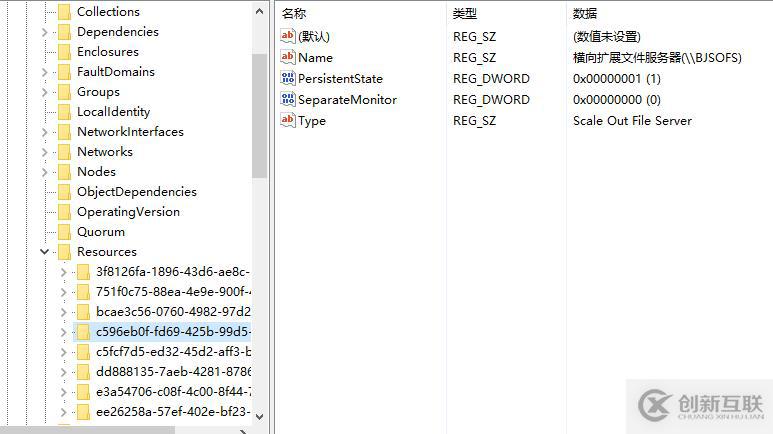773x434 pixels.
Task: Click the tree scrollbar down arrow
Action: (x=260, y=415)
